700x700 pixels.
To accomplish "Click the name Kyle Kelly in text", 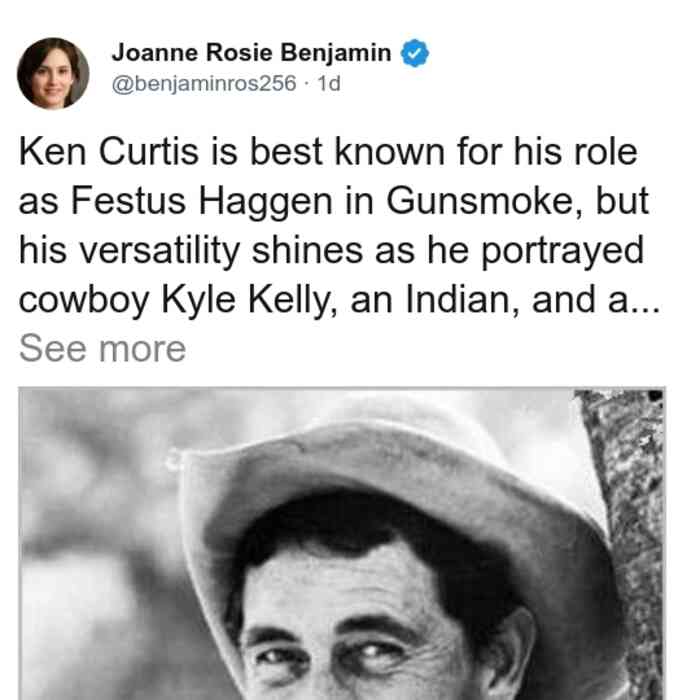I will coord(249,300).
